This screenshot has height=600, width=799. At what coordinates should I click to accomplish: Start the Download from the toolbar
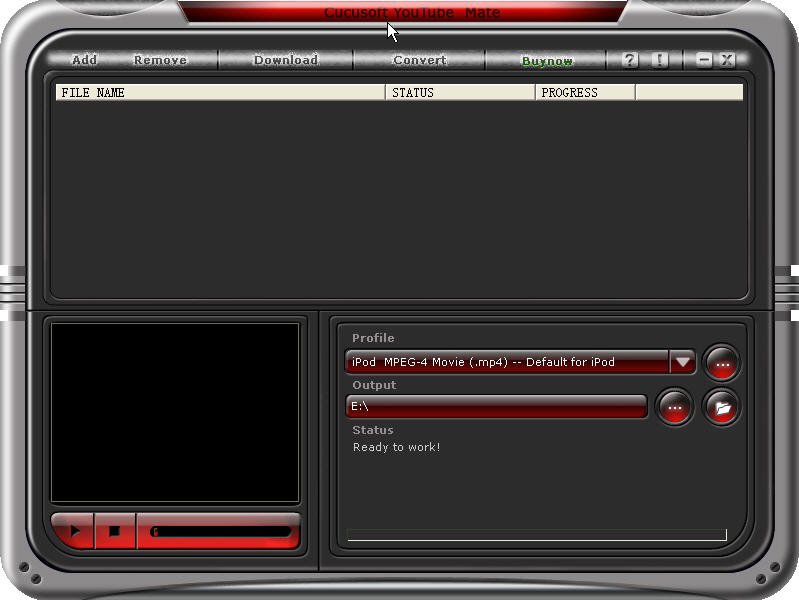285,60
